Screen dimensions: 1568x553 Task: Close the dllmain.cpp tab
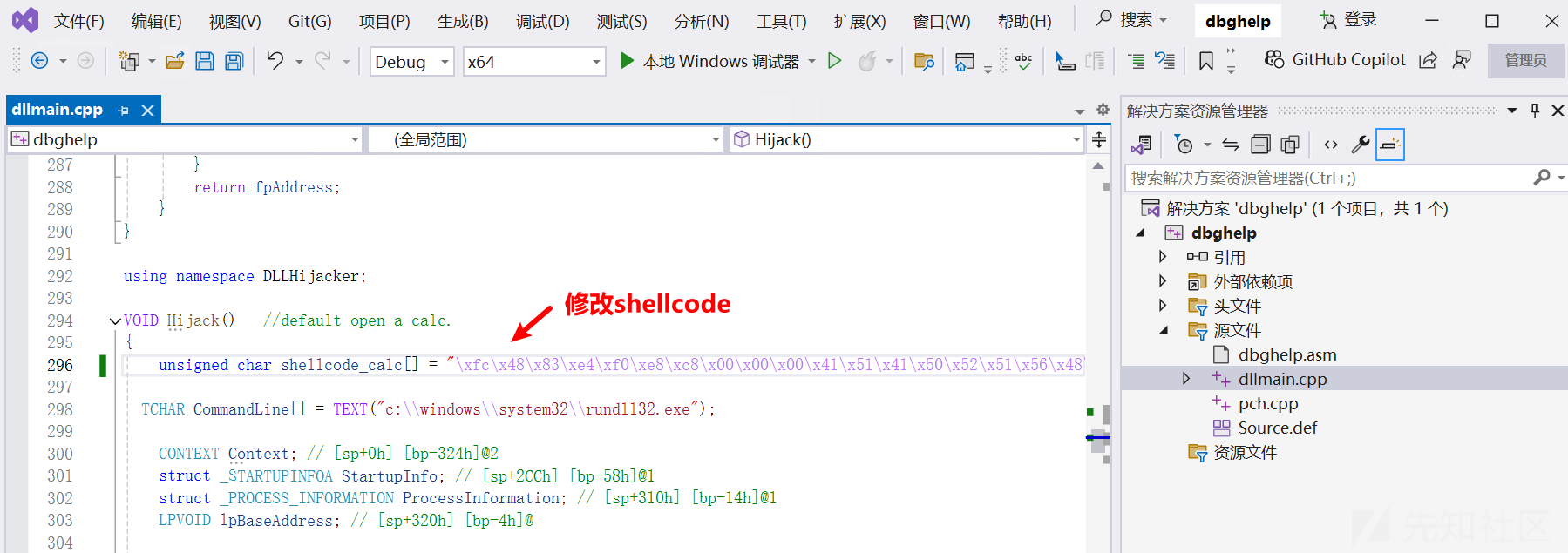(x=148, y=111)
